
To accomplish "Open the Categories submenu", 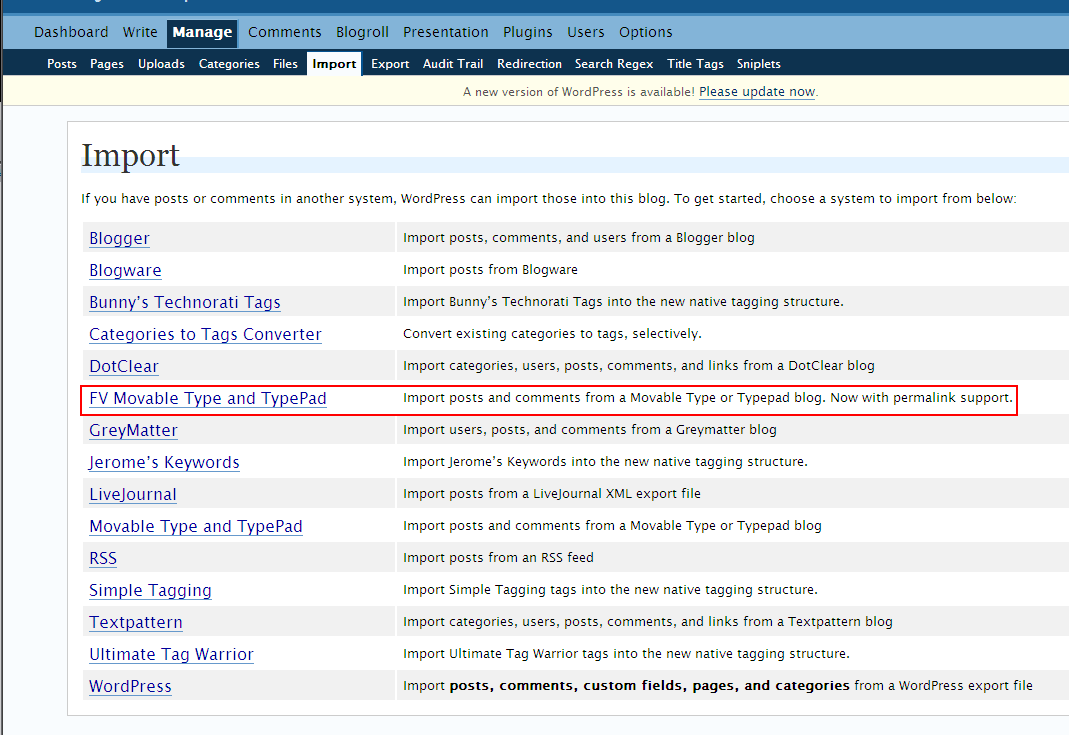I will (x=229, y=63).
